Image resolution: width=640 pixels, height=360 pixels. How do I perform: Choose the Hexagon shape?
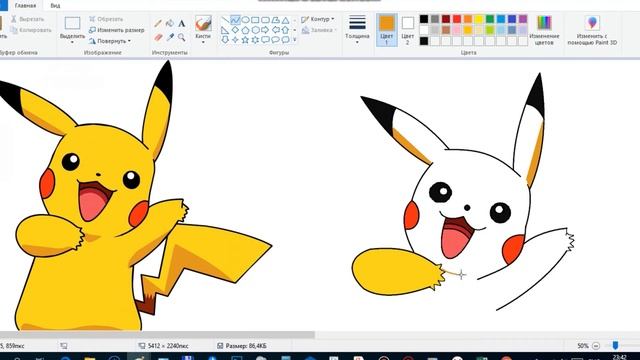(255, 30)
